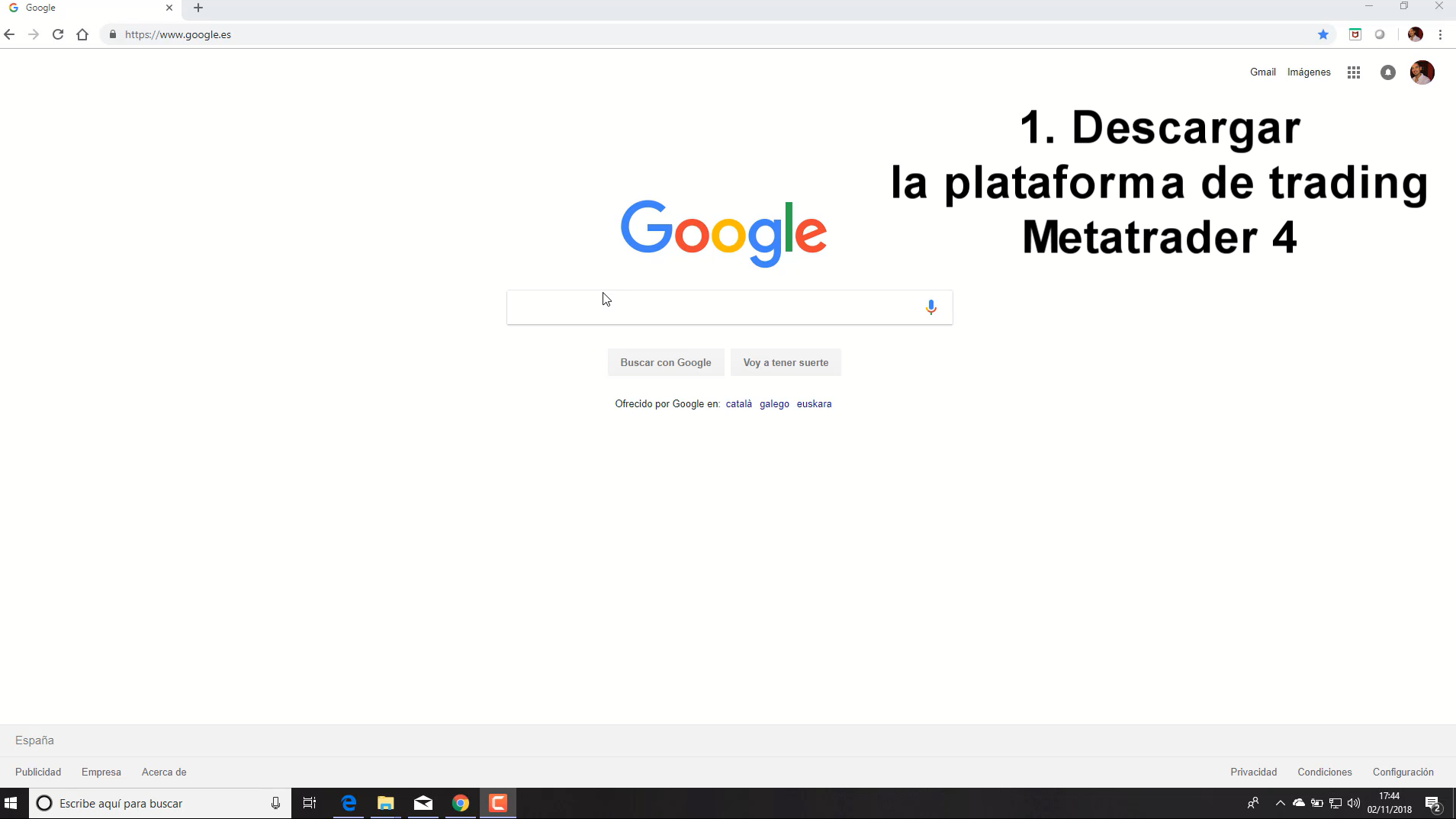Viewport: 1456px width, 819px height.
Task: Click the Google logo
Action: click(723, 233)
